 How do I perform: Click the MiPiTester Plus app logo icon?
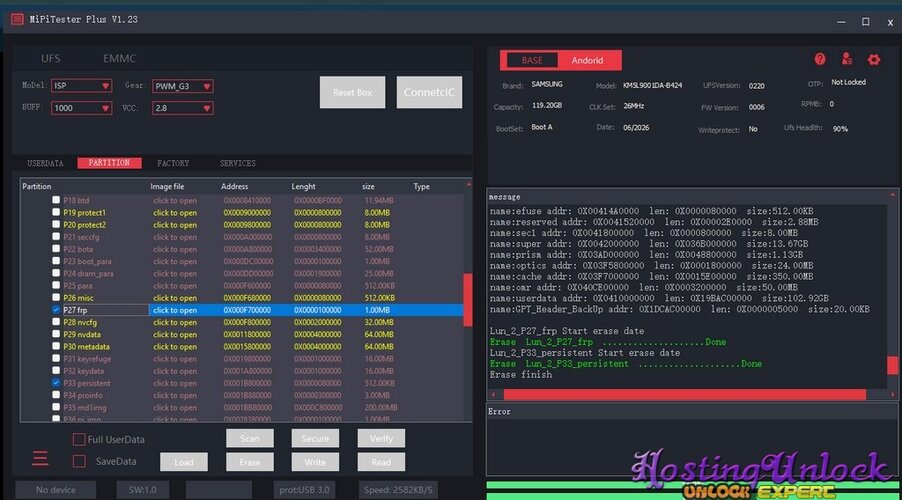(x=17, y=20)
